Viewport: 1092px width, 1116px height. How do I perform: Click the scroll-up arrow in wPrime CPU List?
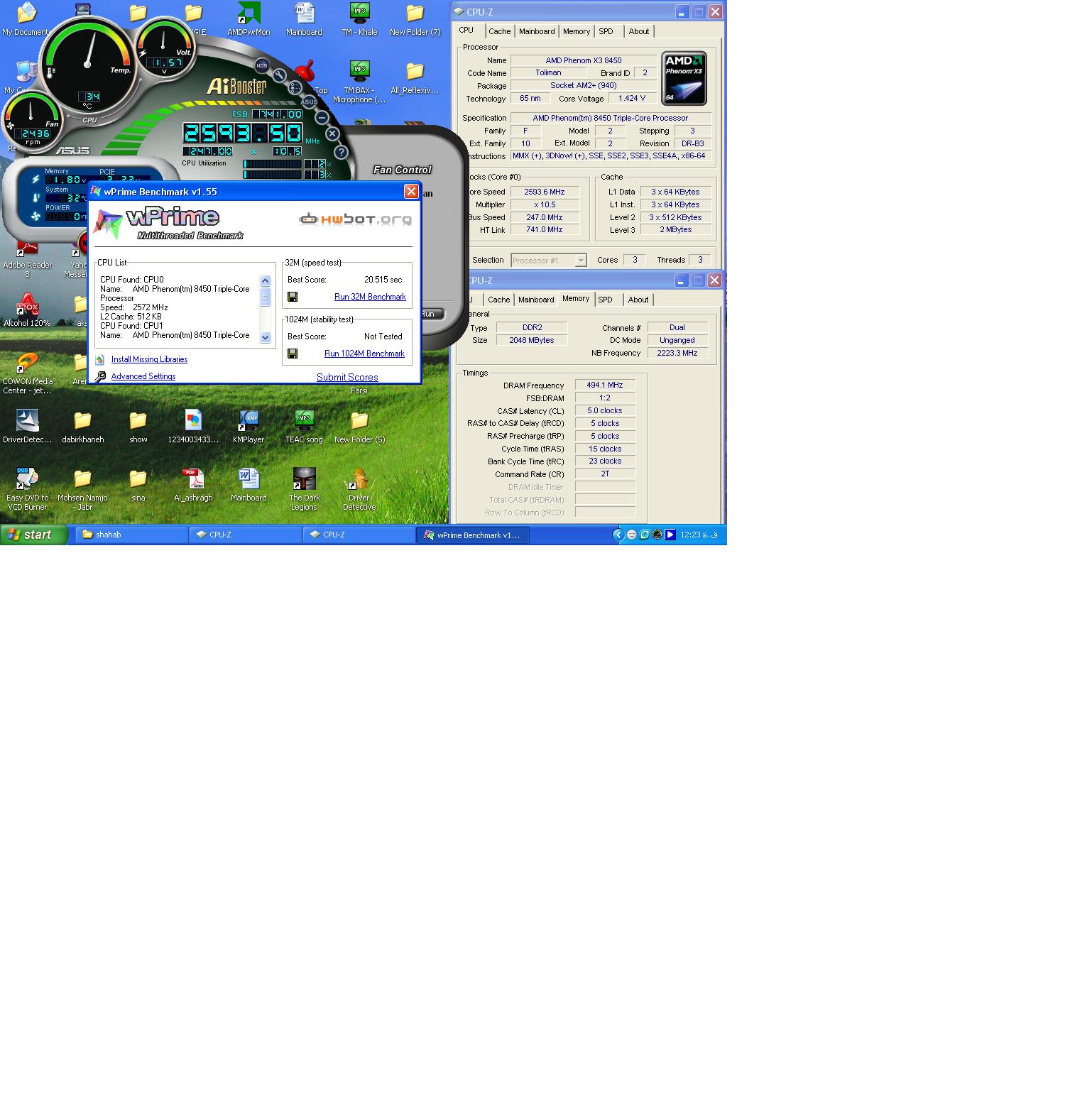(x=266, y=281)
